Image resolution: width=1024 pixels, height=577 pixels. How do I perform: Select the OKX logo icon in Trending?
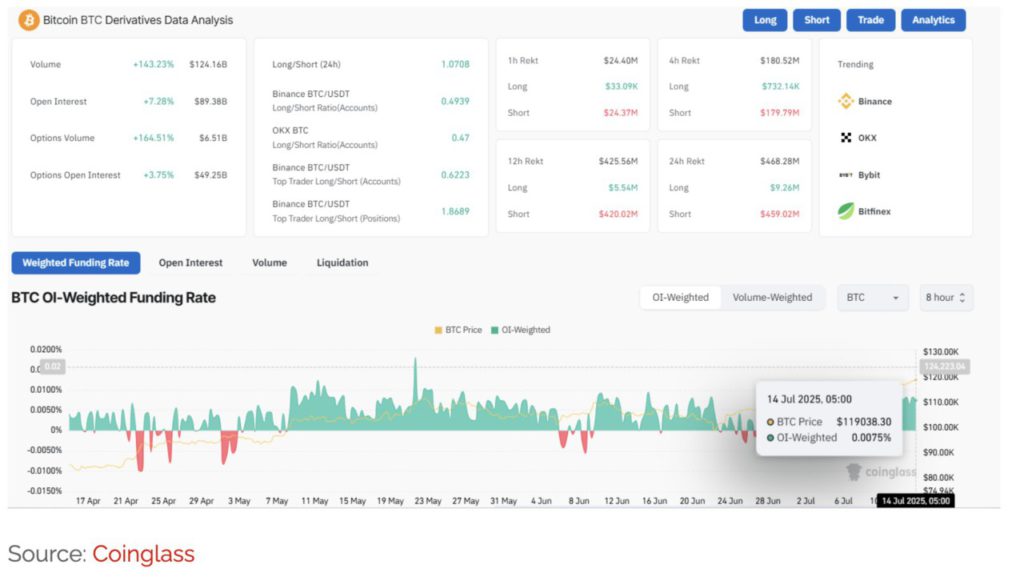click(x=846, y=138)
